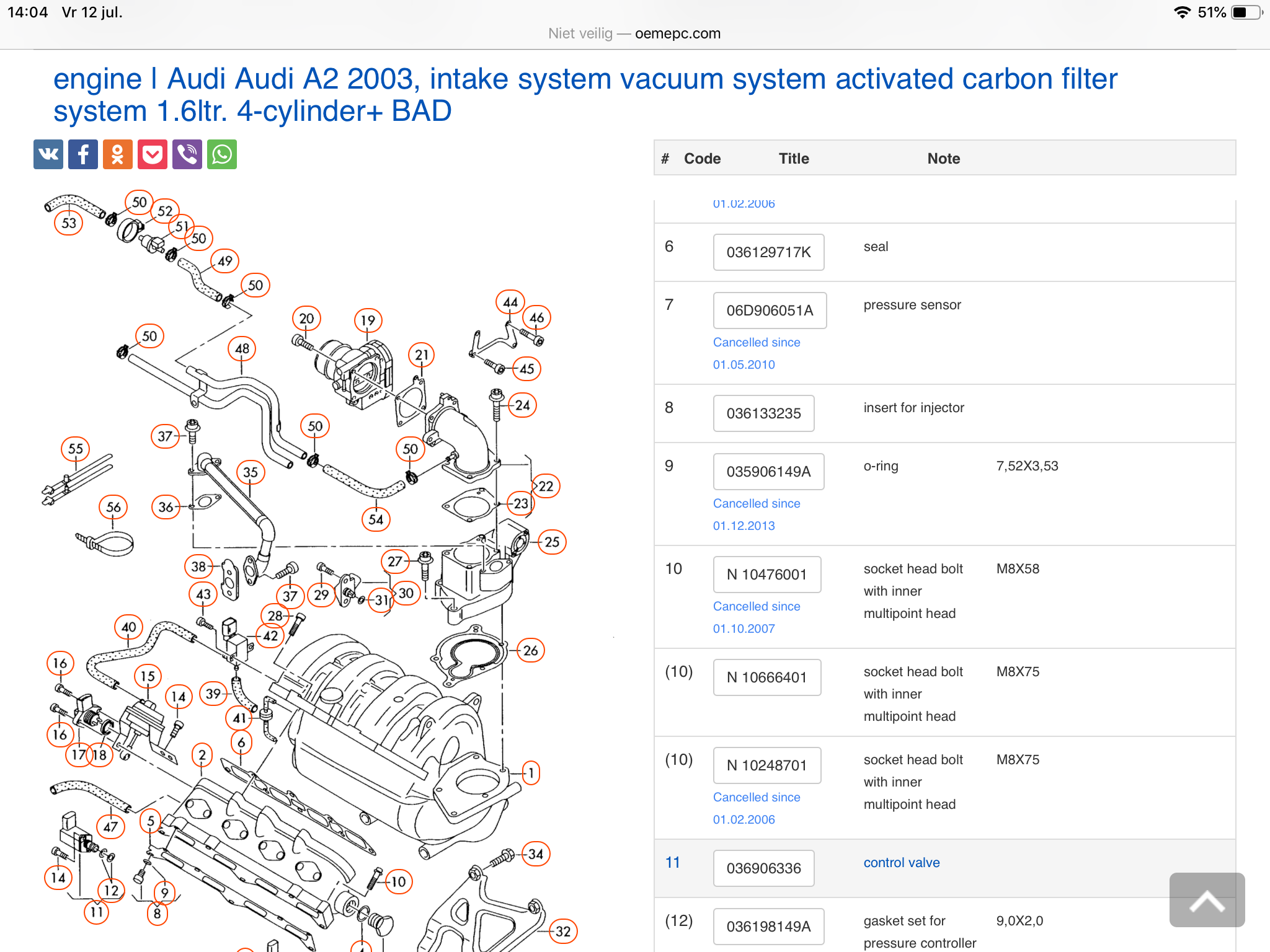Select diagram callout 53 hose
Image resolution: width=1270 pixels, height=952 pixels.
(69, 223)
